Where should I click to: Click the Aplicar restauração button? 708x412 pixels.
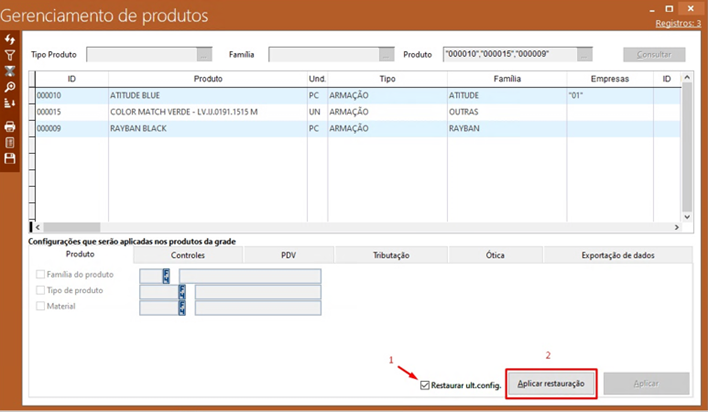552,384
